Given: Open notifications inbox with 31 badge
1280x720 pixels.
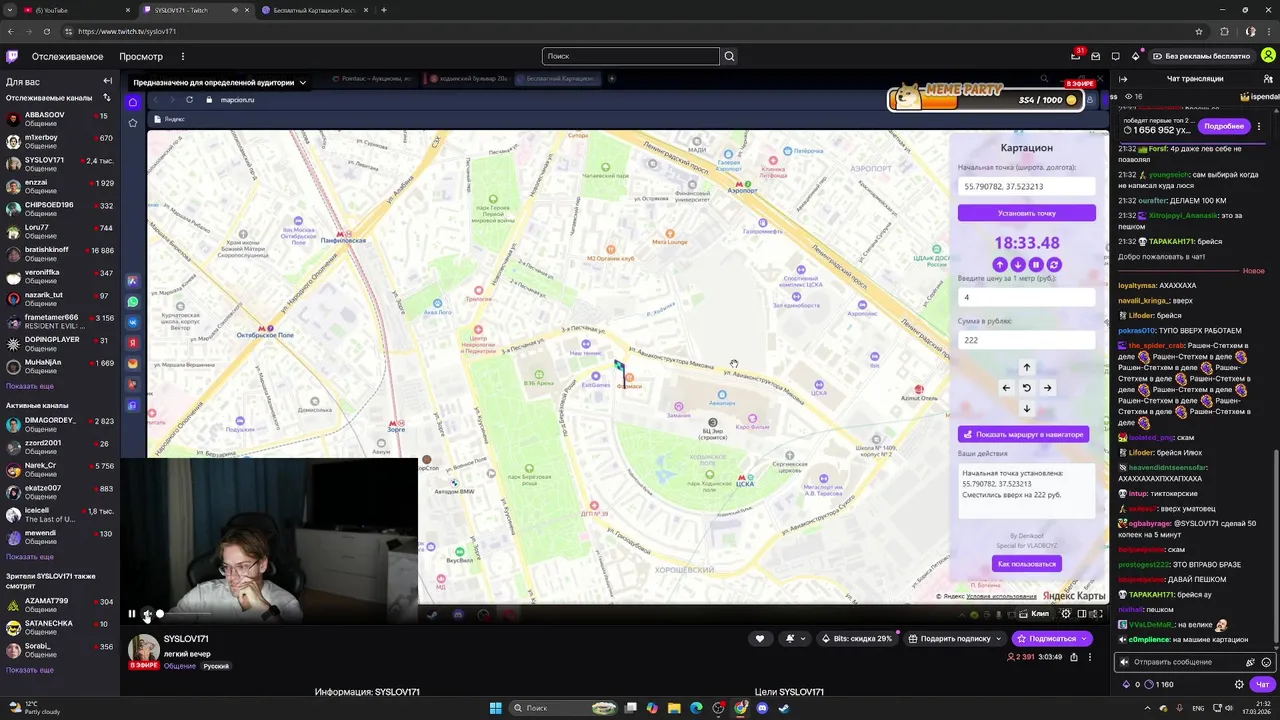Looking at the screenshot, I should (1076, 56).
